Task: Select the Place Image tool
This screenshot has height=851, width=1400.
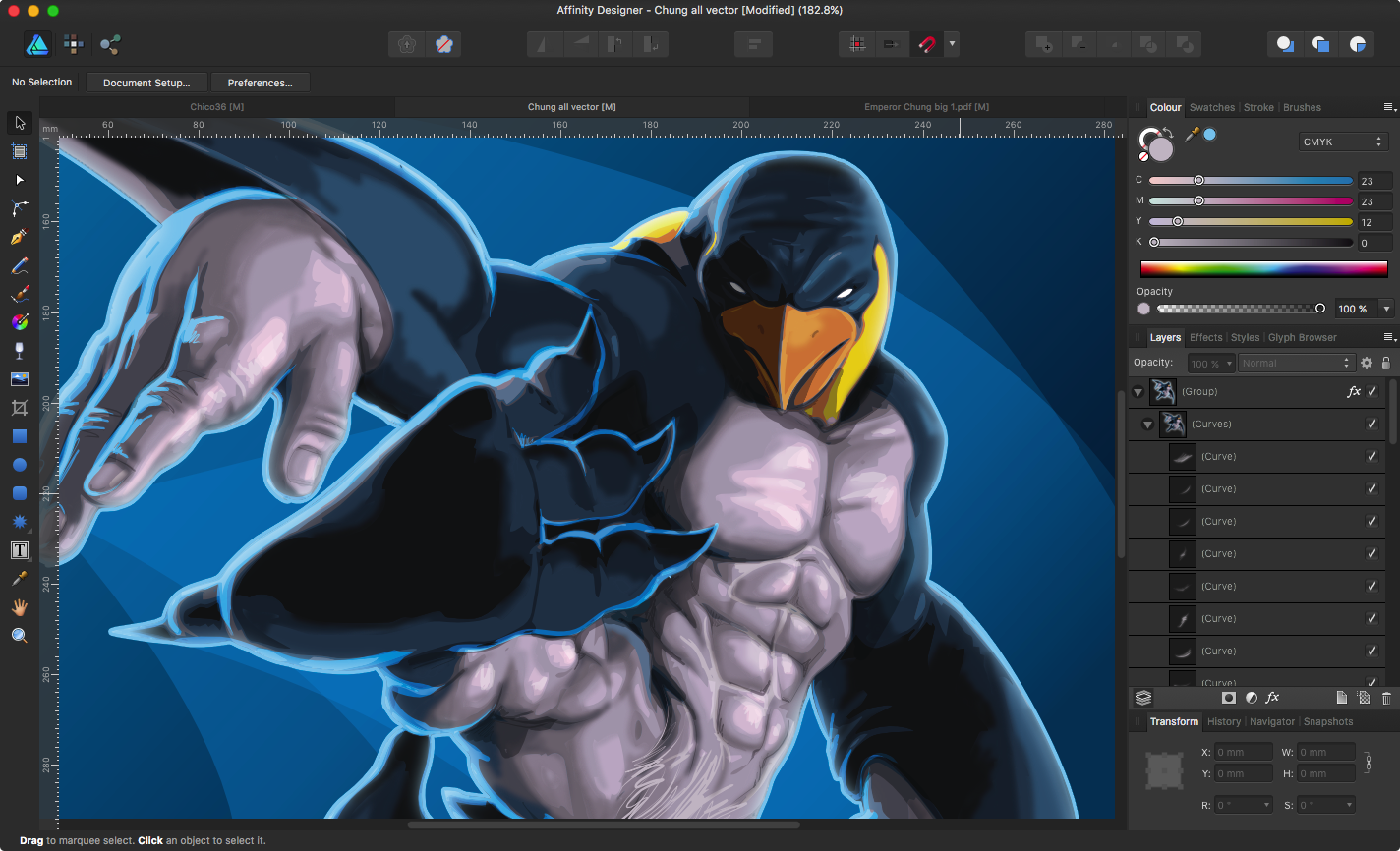Action: point(19,379)
